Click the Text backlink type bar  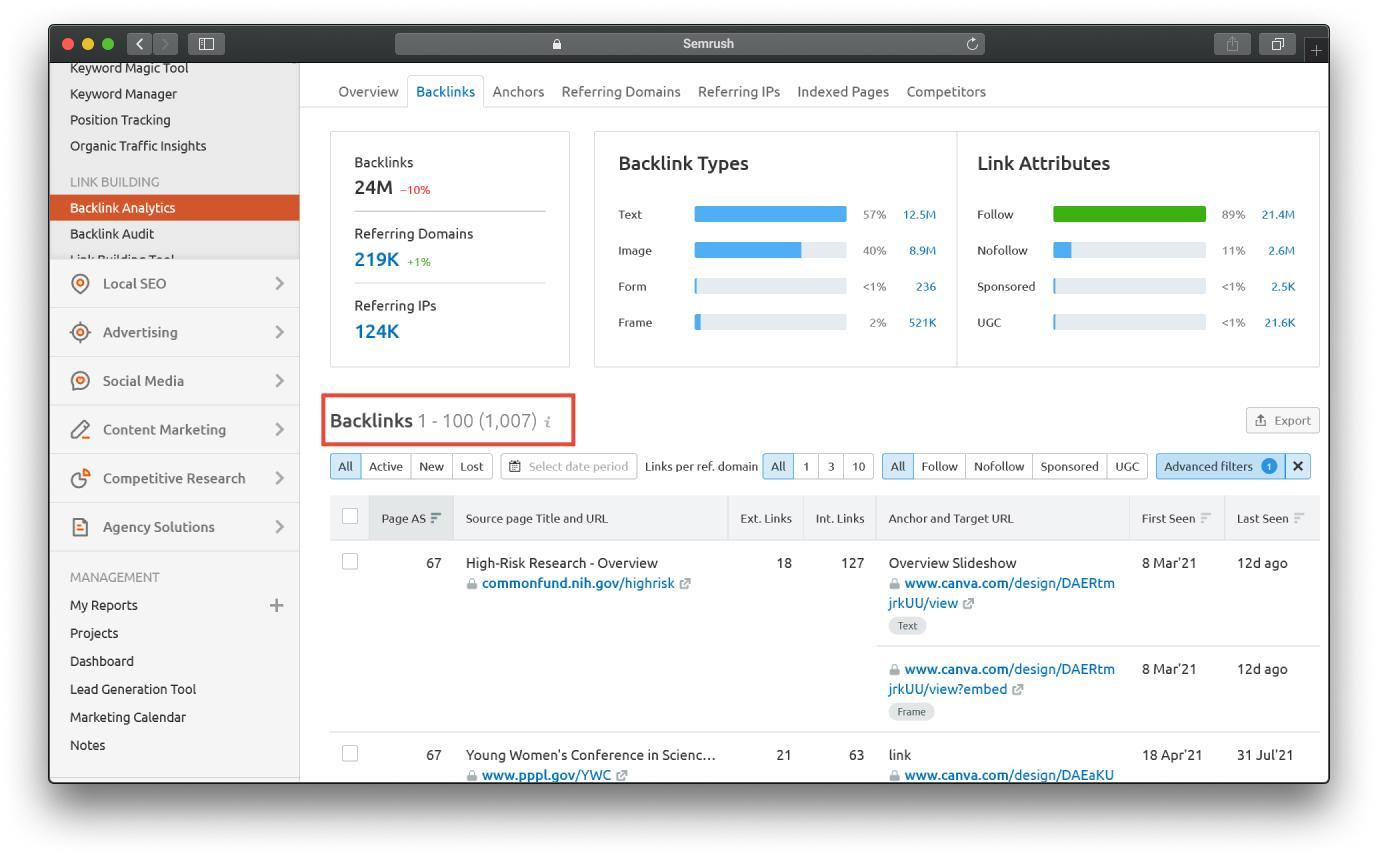[x=770, y=214]
